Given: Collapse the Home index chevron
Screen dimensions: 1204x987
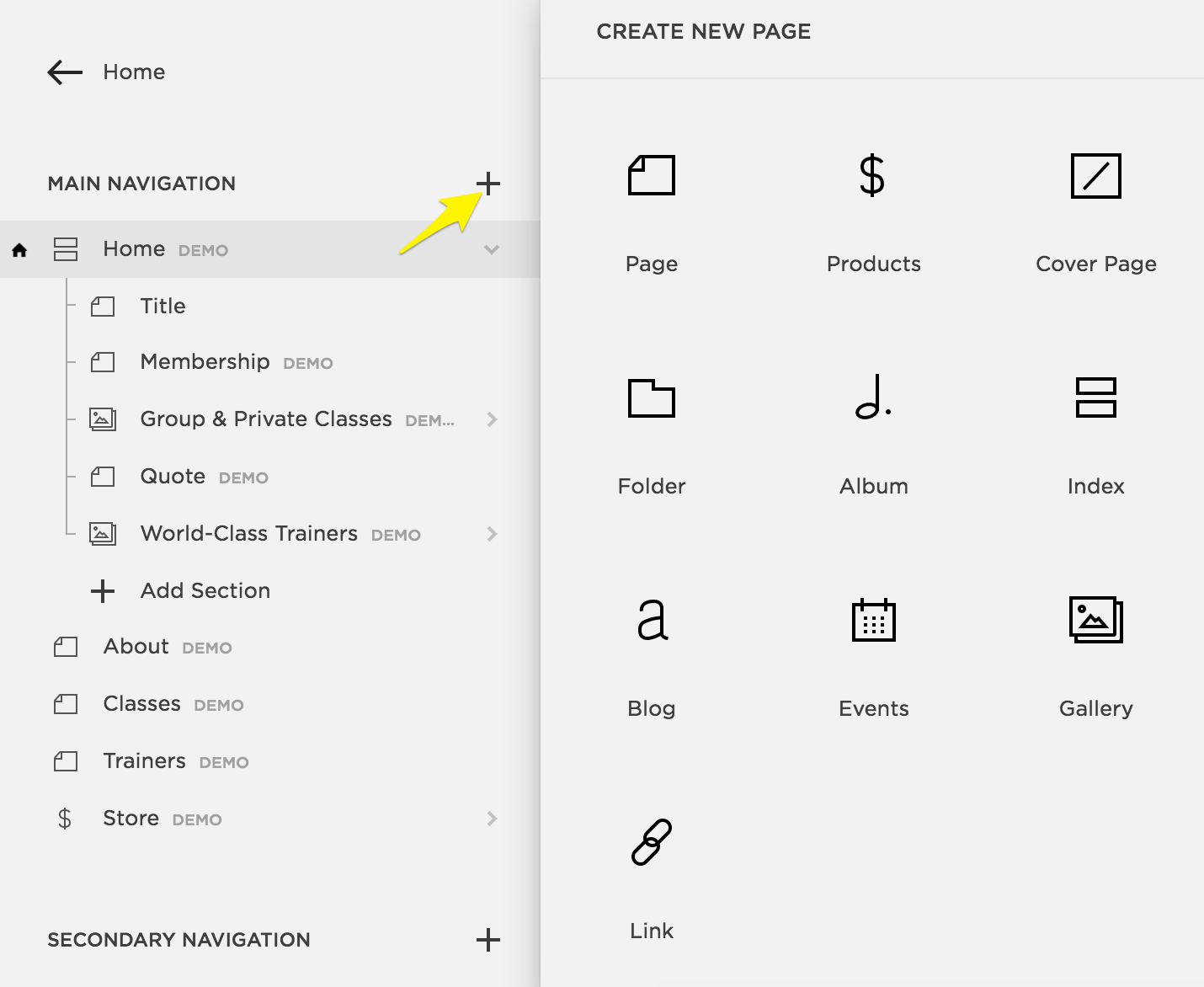Looking at the screenshot, I should [x=492, y=249].
